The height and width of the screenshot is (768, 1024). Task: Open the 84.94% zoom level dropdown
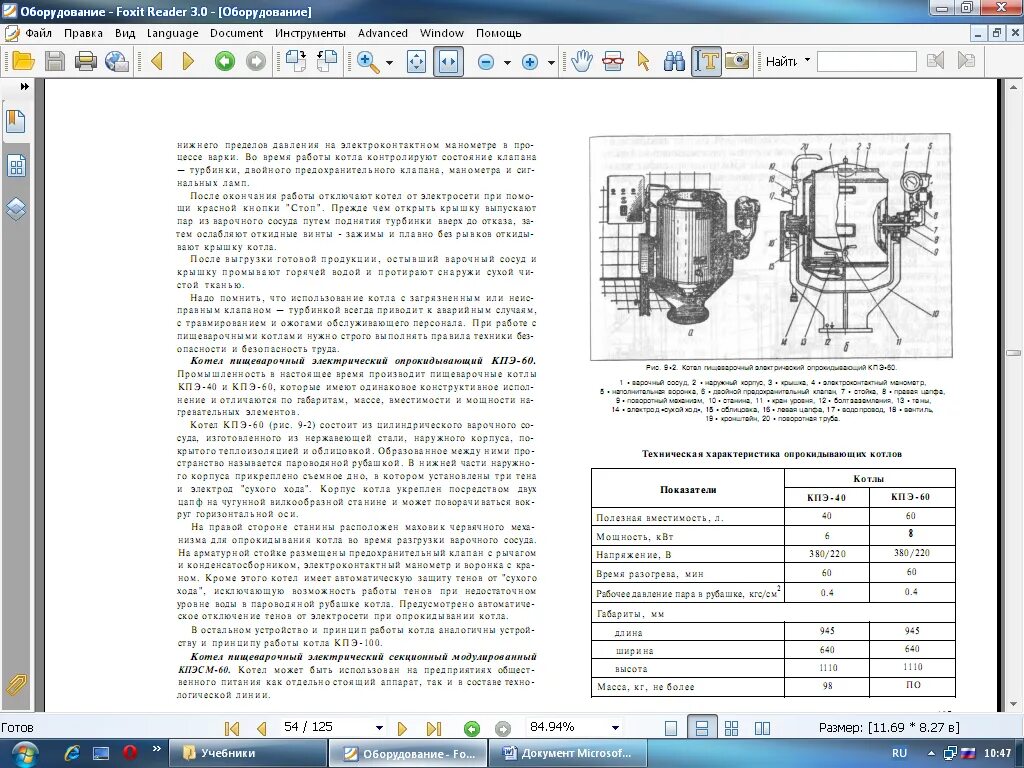coord(615,728)
